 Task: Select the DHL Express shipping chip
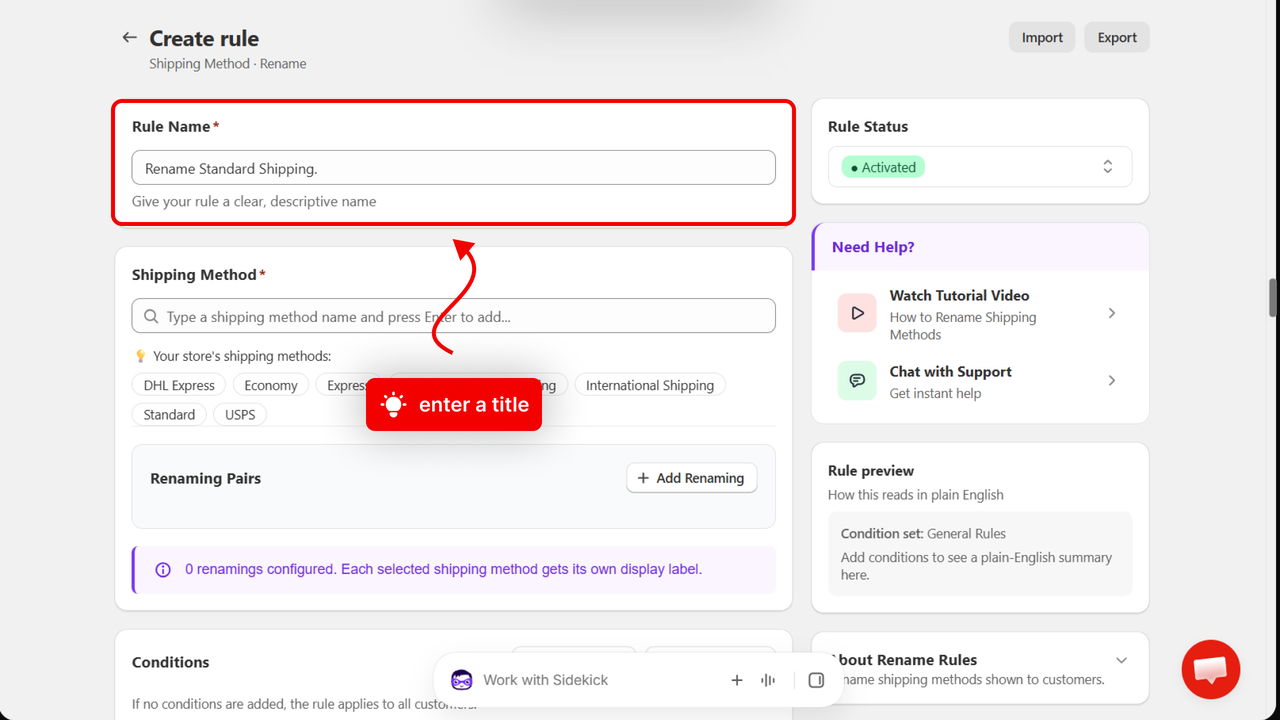click(x=179, y=385)
